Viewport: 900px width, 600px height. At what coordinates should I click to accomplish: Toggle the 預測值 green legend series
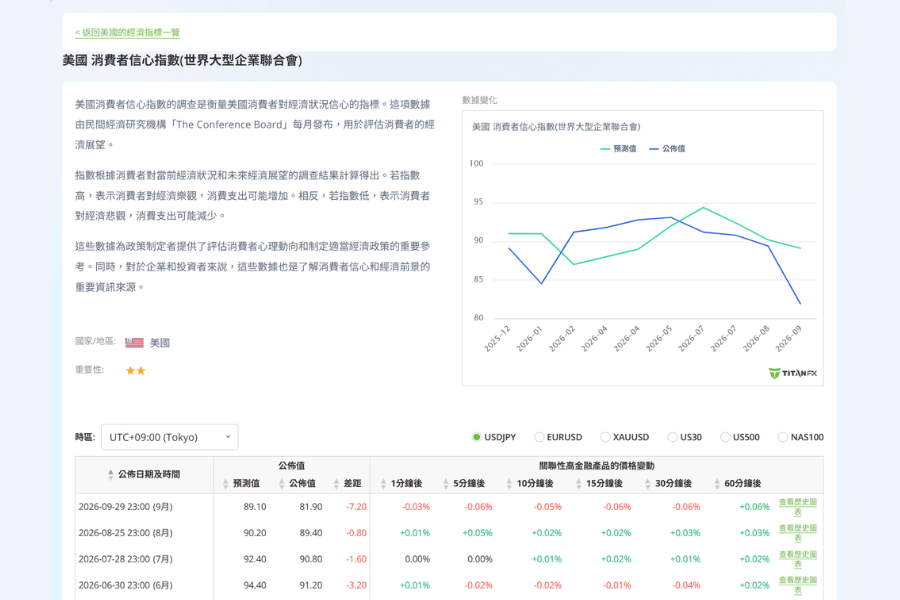click(618, 149)
